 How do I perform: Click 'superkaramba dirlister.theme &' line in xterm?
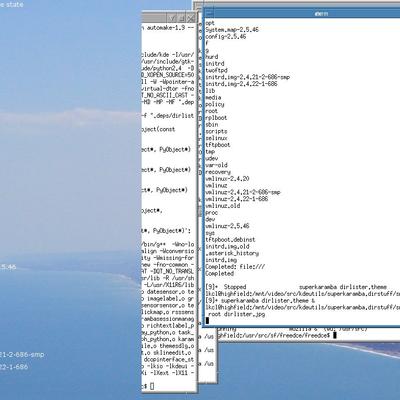point(260,301)
